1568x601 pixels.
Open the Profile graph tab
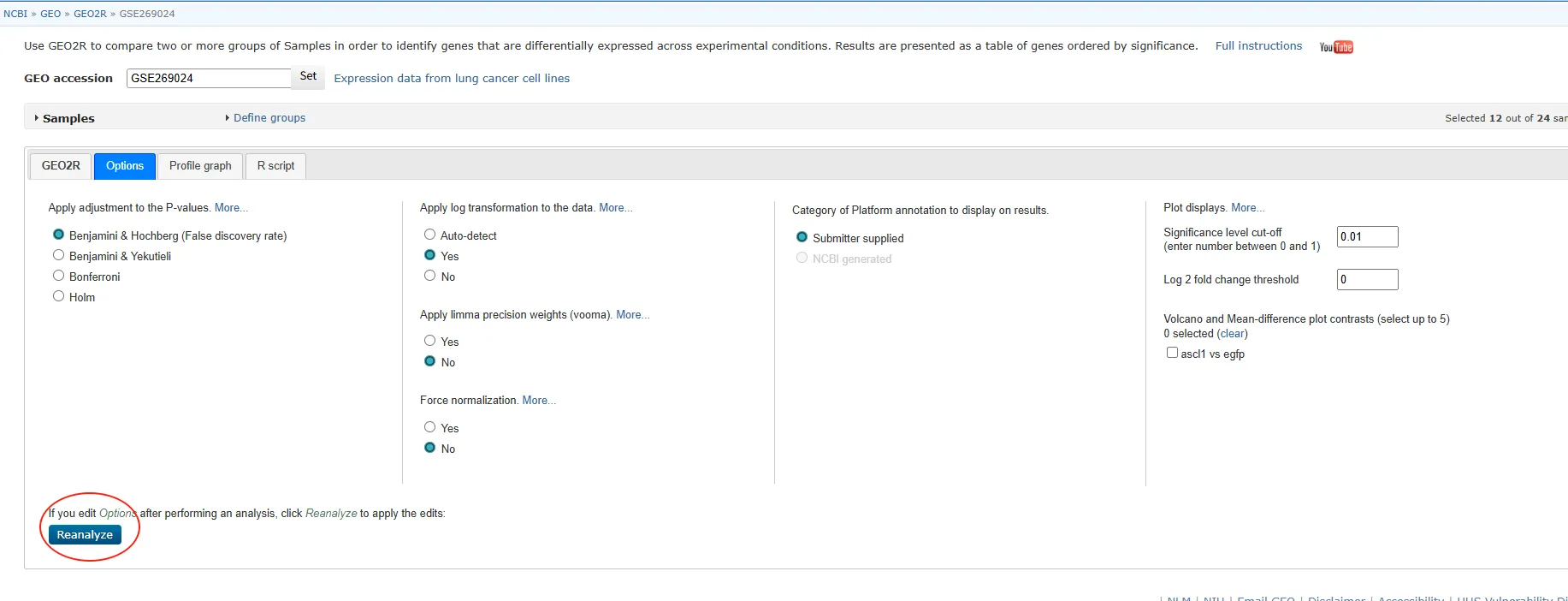coord(200,166)
